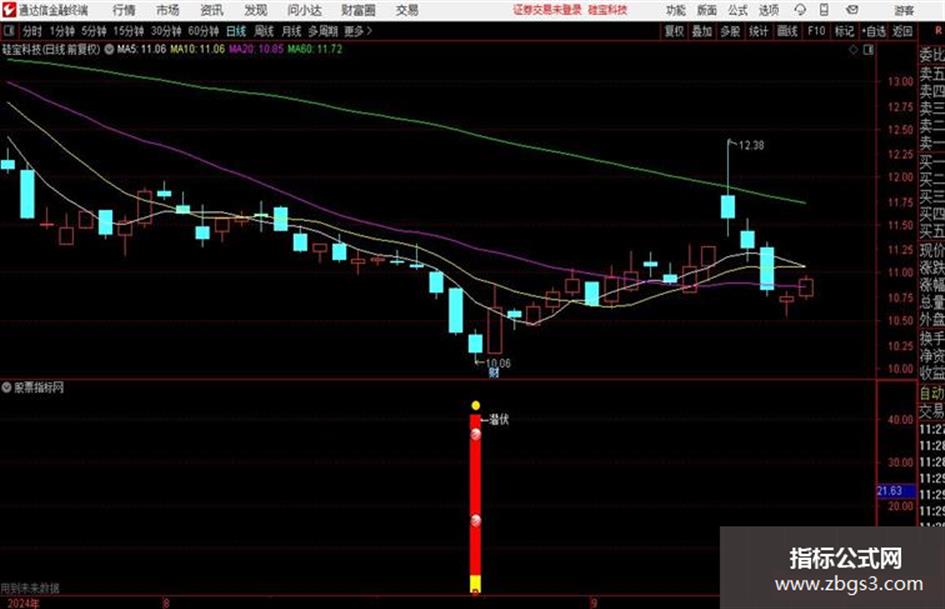Click the diamond icon at chart top-right
The image size is (945, 609).
853,50
